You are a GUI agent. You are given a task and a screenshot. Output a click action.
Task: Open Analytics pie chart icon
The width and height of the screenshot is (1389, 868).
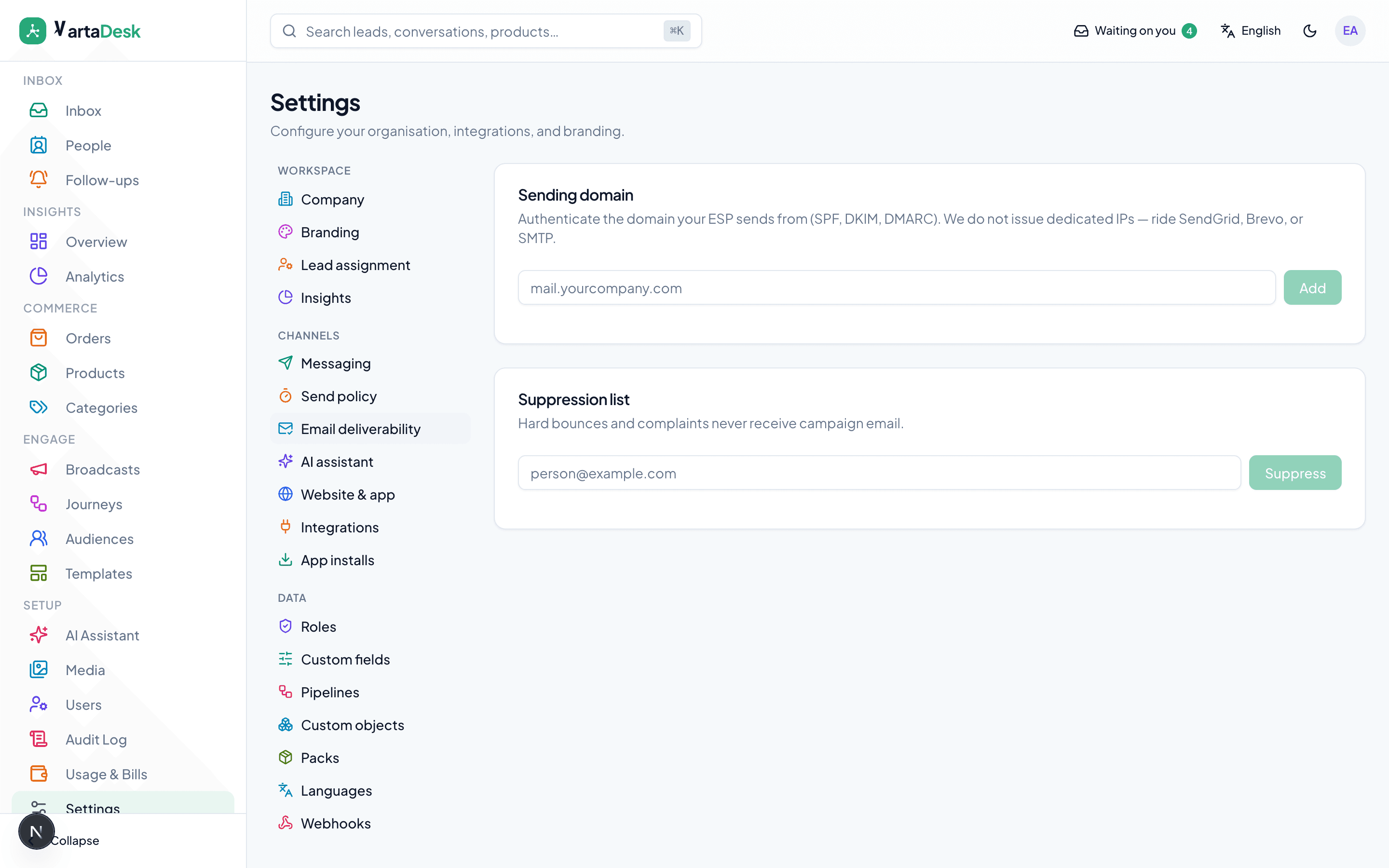(x=39, y=277)
